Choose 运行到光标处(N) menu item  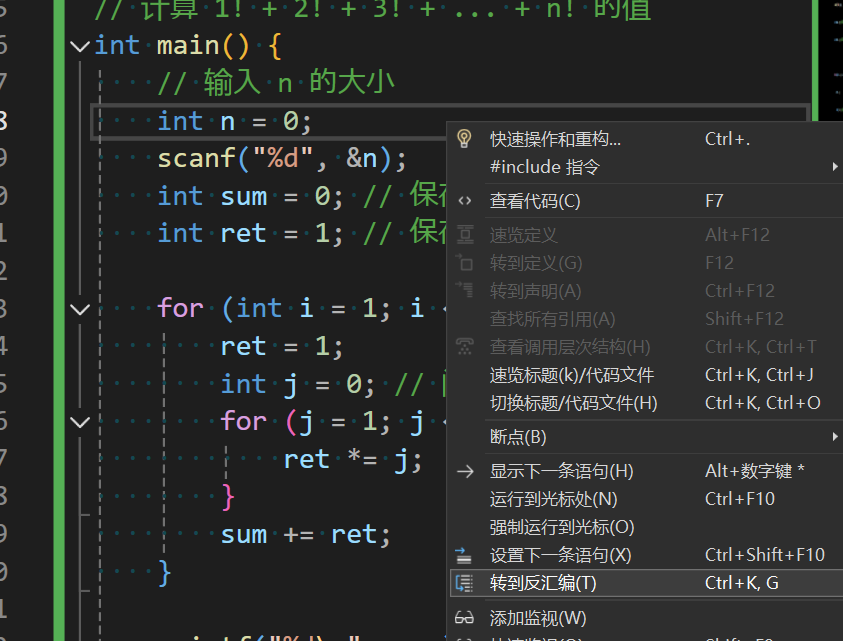pyautogui.click(x=553, y=499)
